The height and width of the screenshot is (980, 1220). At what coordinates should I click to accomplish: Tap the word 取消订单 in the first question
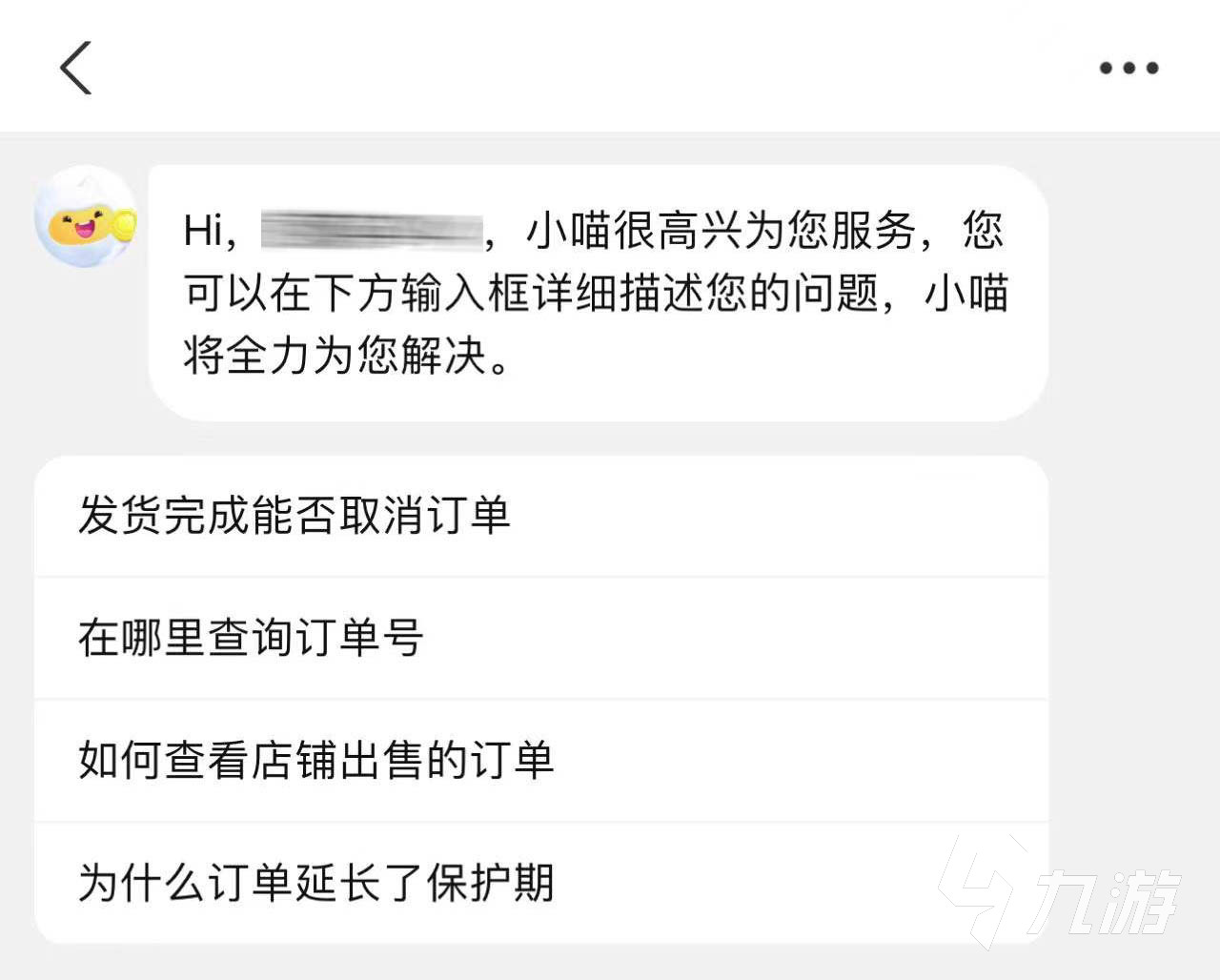425,516
